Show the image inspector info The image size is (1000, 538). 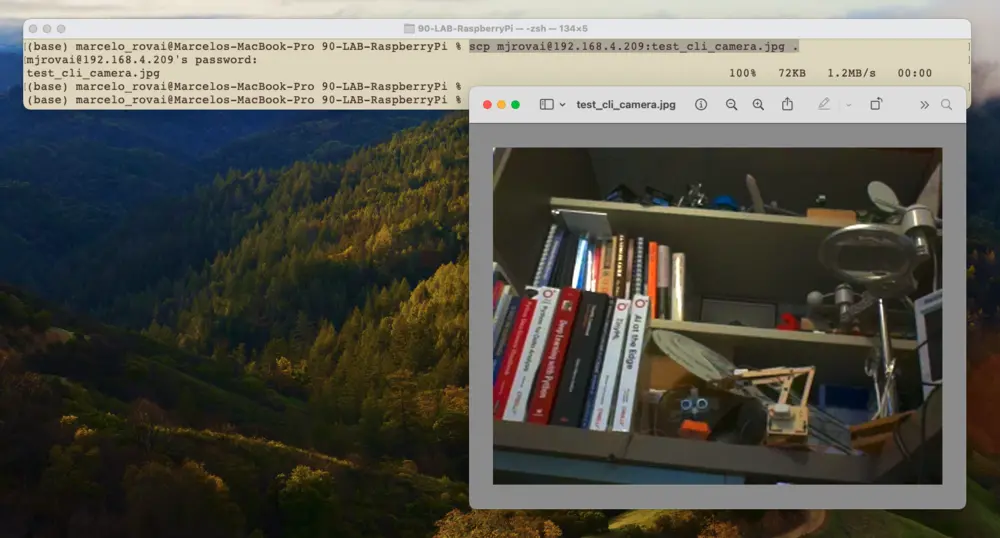click(x=701, y=104)
